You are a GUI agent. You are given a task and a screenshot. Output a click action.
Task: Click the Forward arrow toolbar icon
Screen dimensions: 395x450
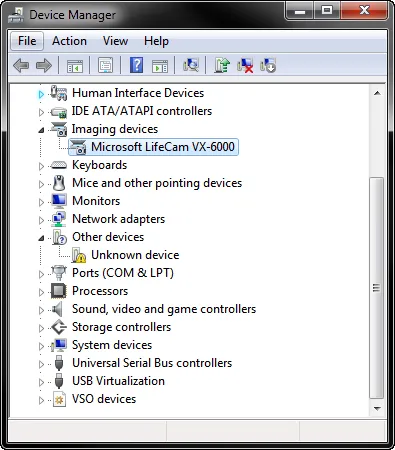(44, 65)
